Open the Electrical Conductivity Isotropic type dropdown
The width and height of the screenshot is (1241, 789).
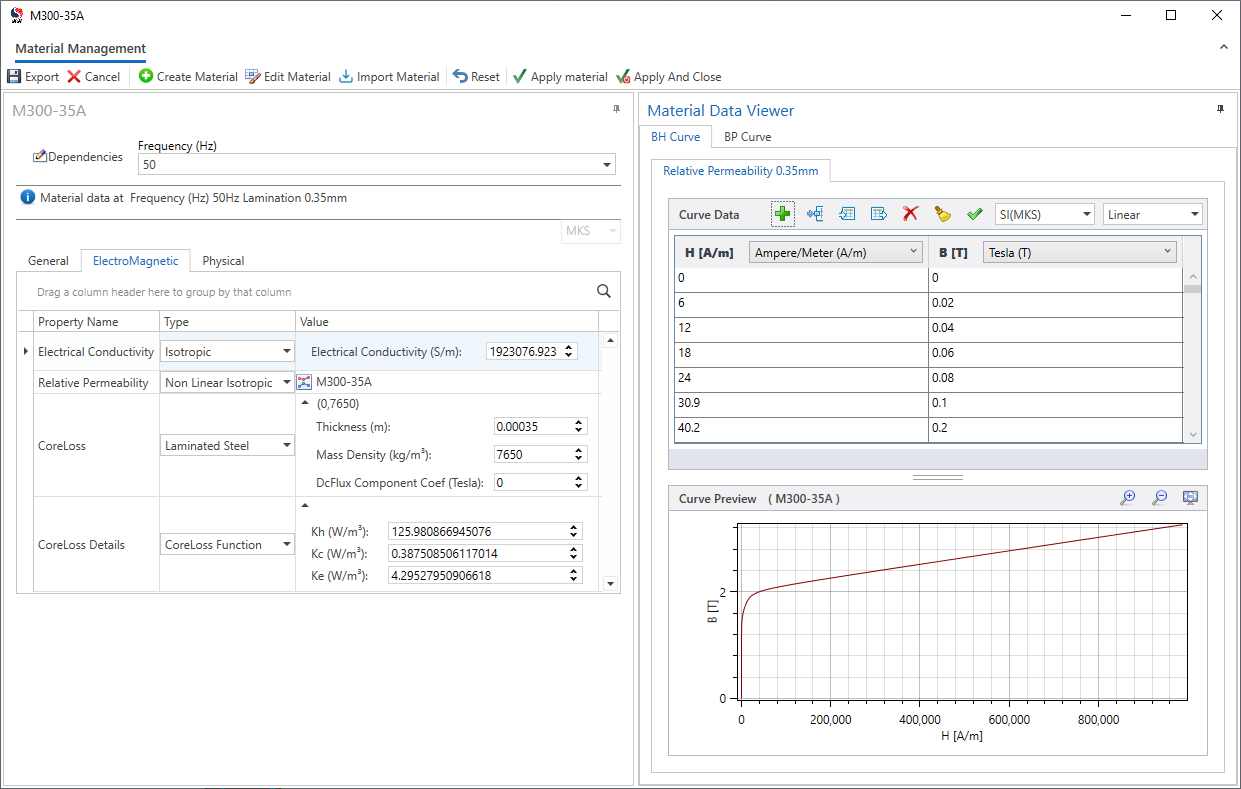tap(287, 351)
